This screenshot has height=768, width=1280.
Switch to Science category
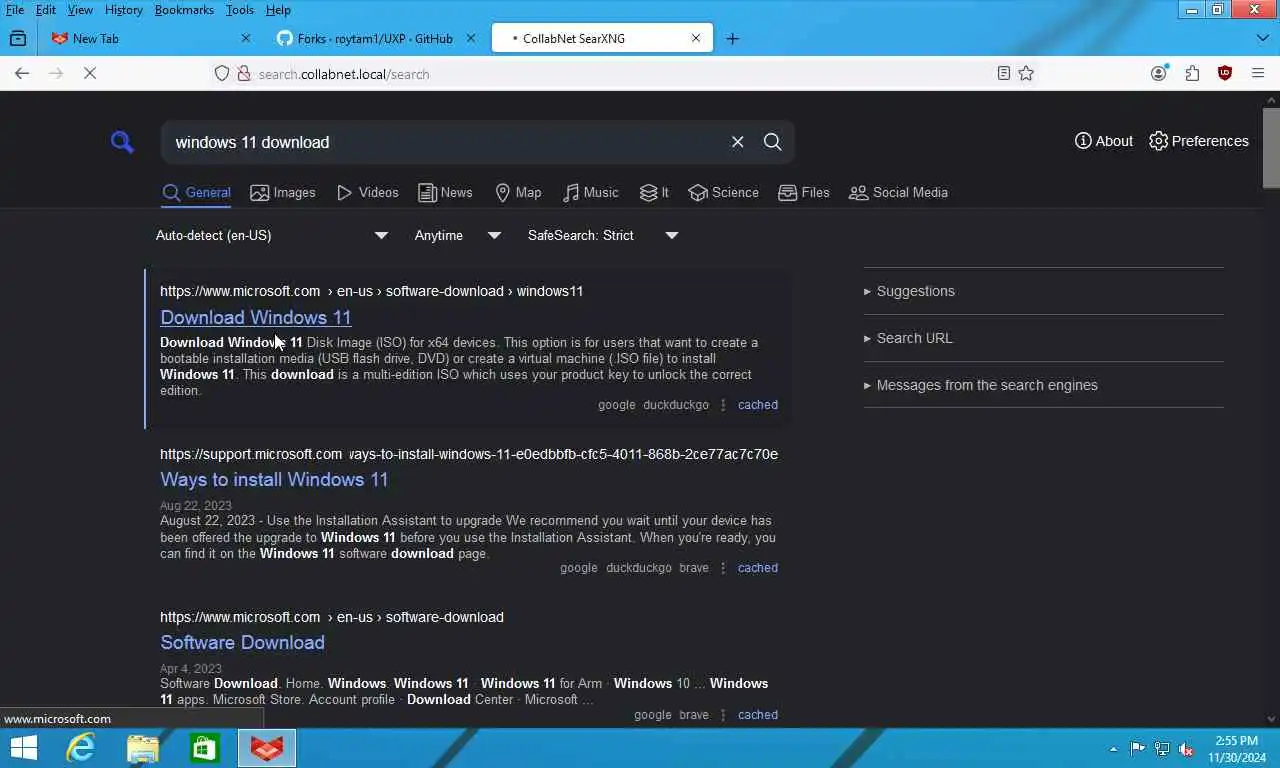pyautogui.click(x=723, y=192)
